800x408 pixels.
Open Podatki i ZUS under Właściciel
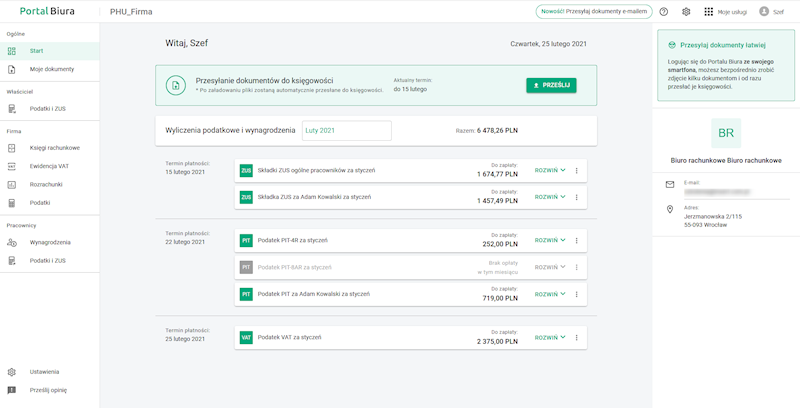pos(49,109)
